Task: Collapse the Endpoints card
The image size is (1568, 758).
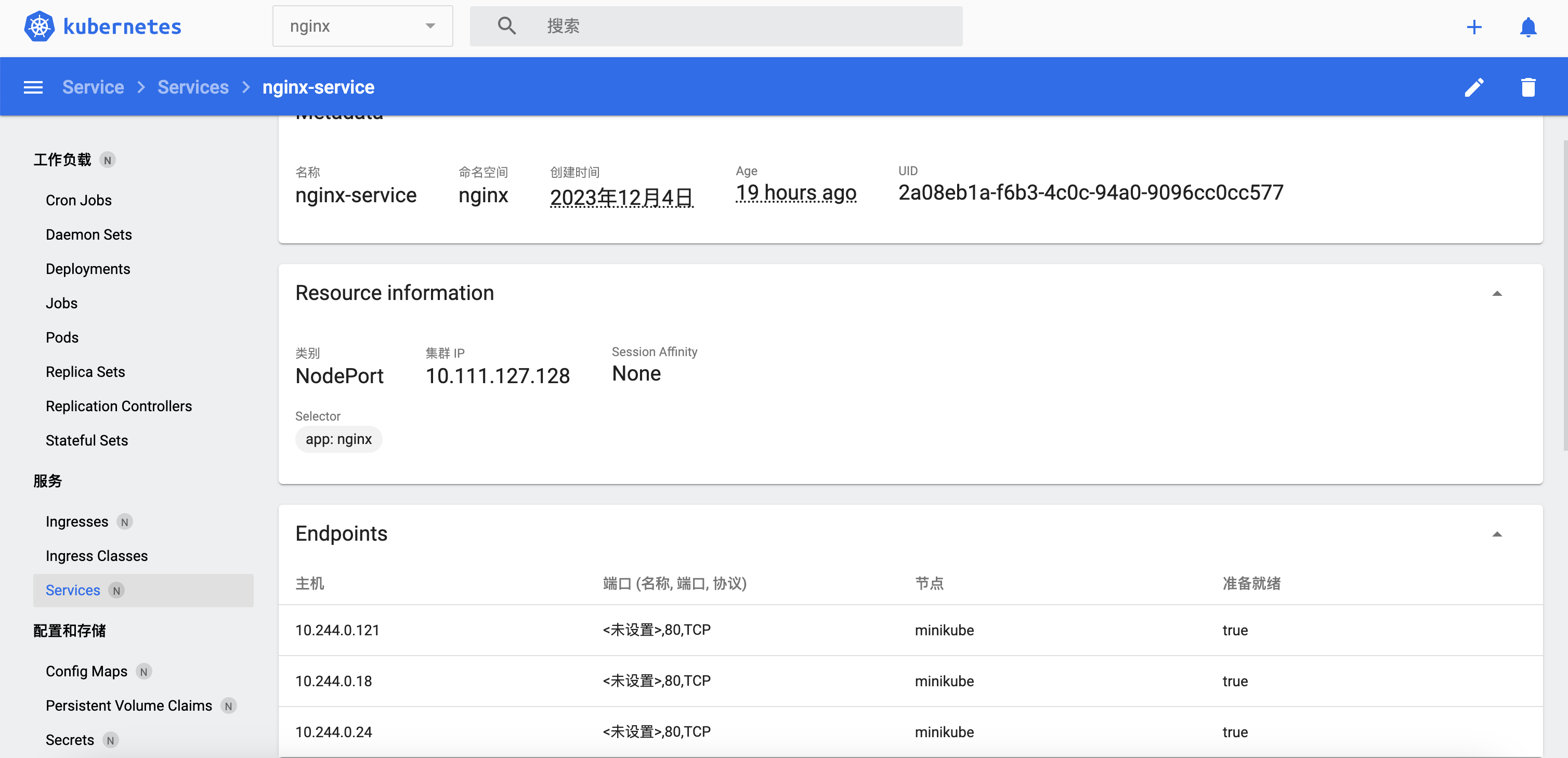Action: (x=1497, y=534)
